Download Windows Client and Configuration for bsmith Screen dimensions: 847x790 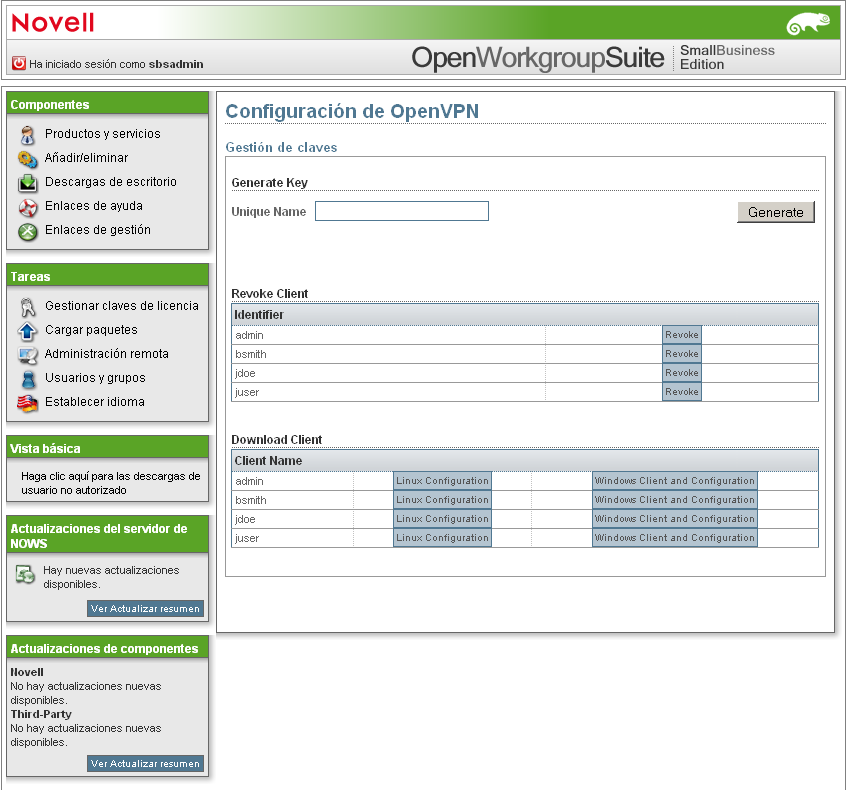coord(675,500)
